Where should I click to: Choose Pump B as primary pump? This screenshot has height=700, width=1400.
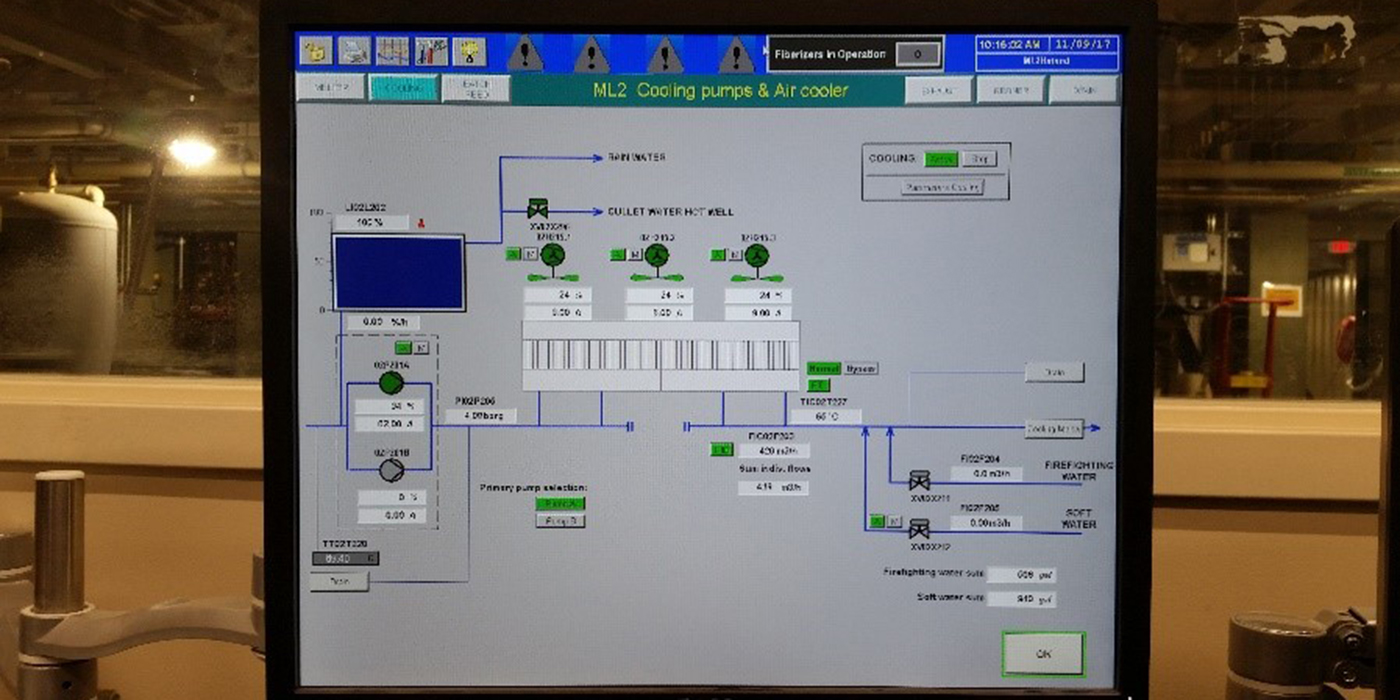(560, 521)
